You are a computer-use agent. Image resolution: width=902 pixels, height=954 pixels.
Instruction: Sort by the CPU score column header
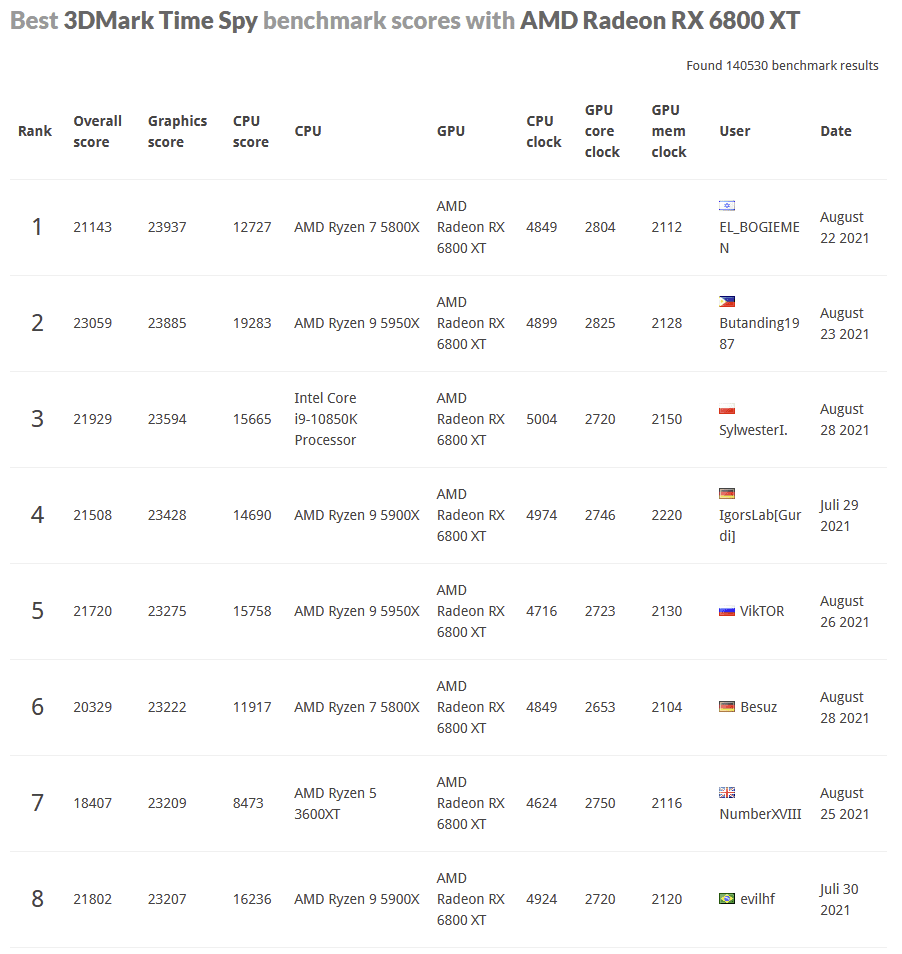click(x=250, y=131)
